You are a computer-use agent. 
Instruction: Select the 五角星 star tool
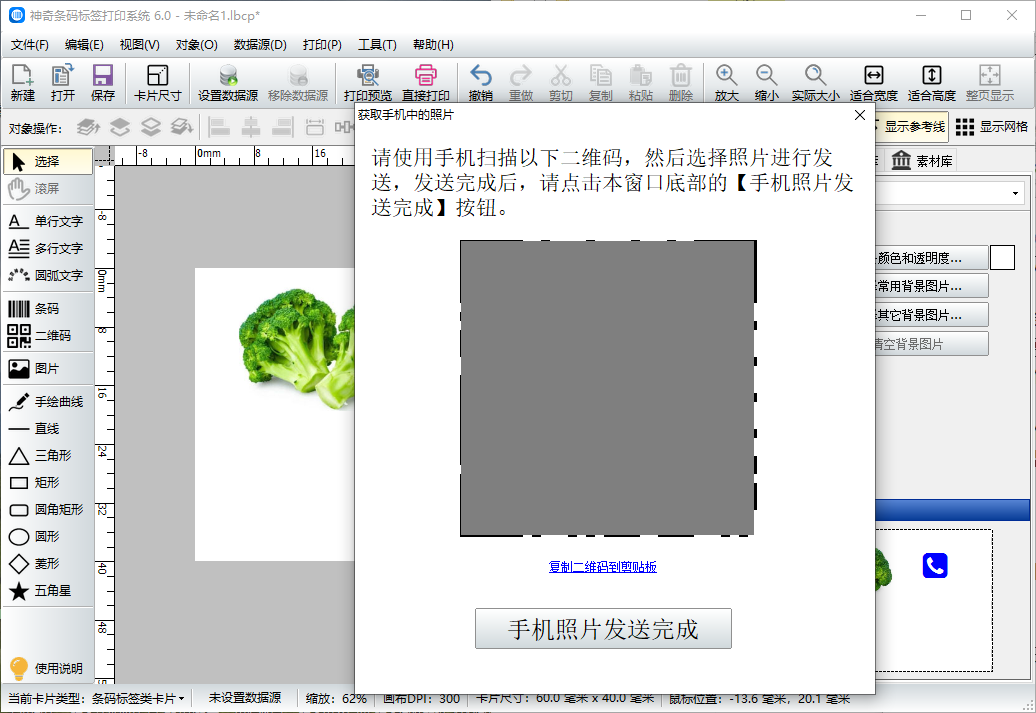[x=48, y=591]
